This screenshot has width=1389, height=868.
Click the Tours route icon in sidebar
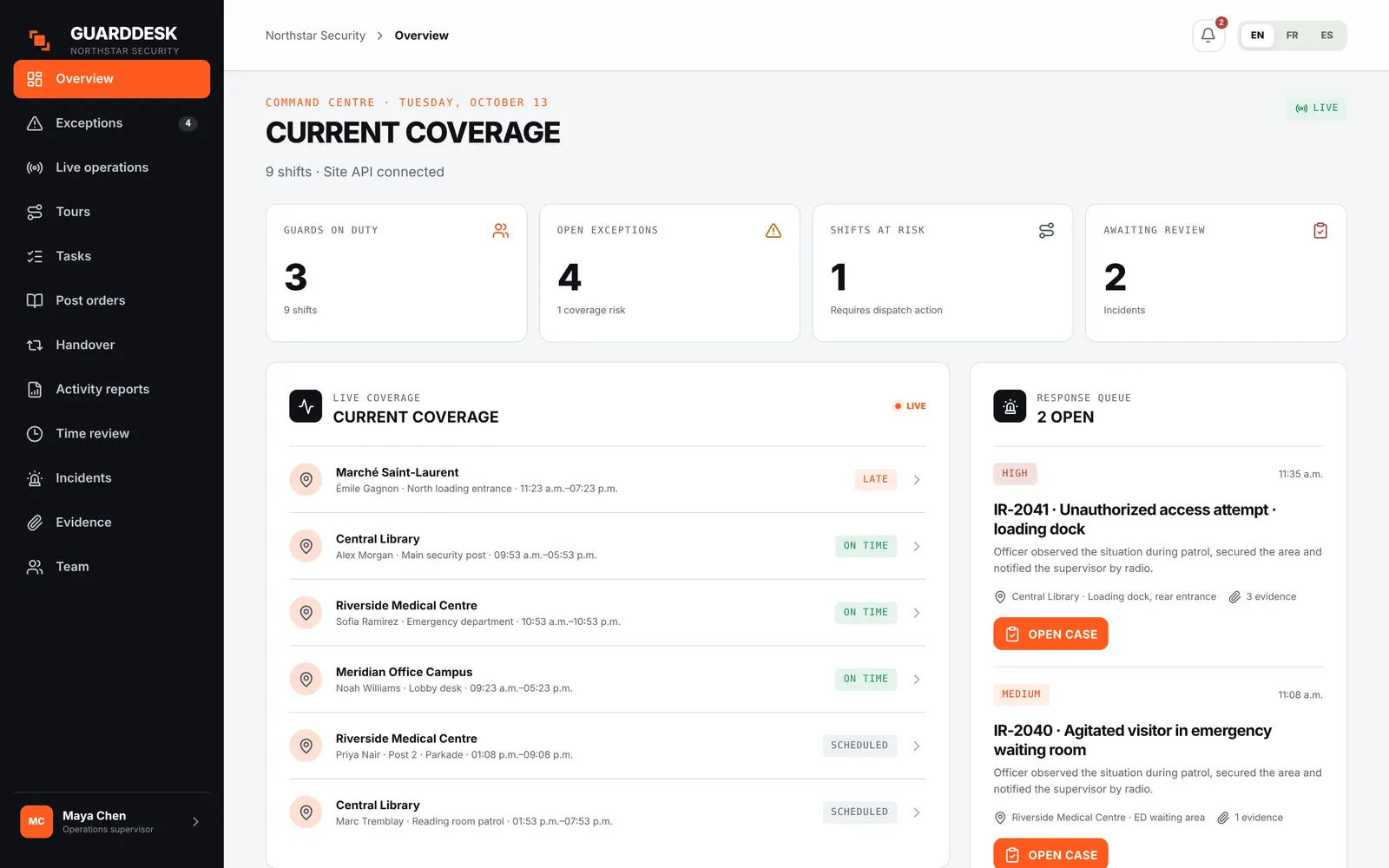click(35, 212)
